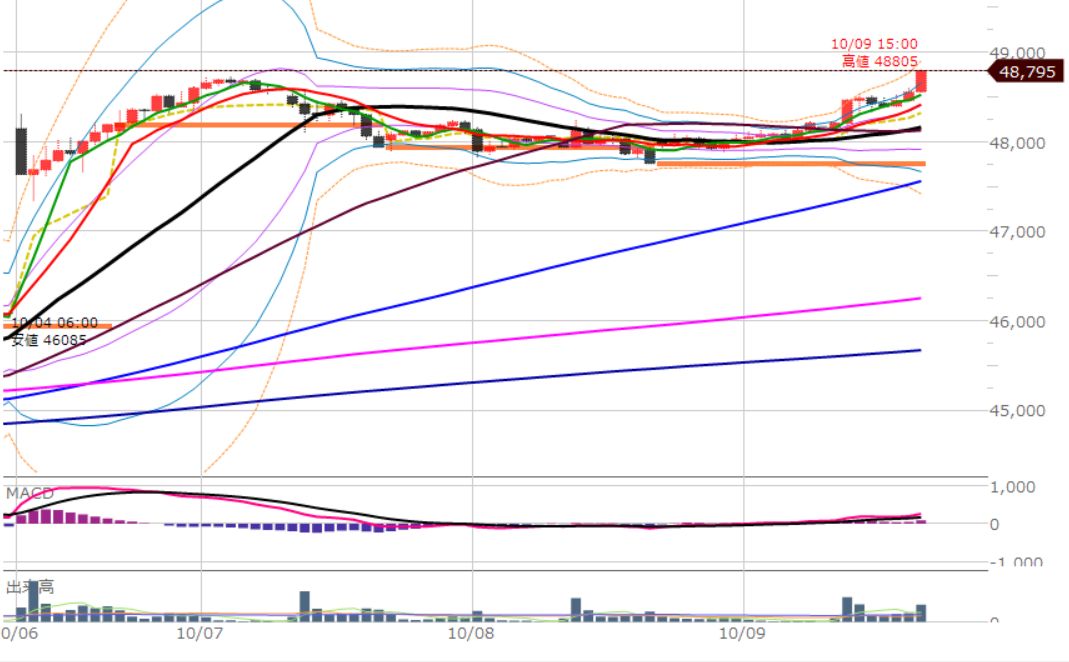The image size is (1069, 662).
Task: Click the 45,000 price axis label
Action: click(x=1017, y=411)
